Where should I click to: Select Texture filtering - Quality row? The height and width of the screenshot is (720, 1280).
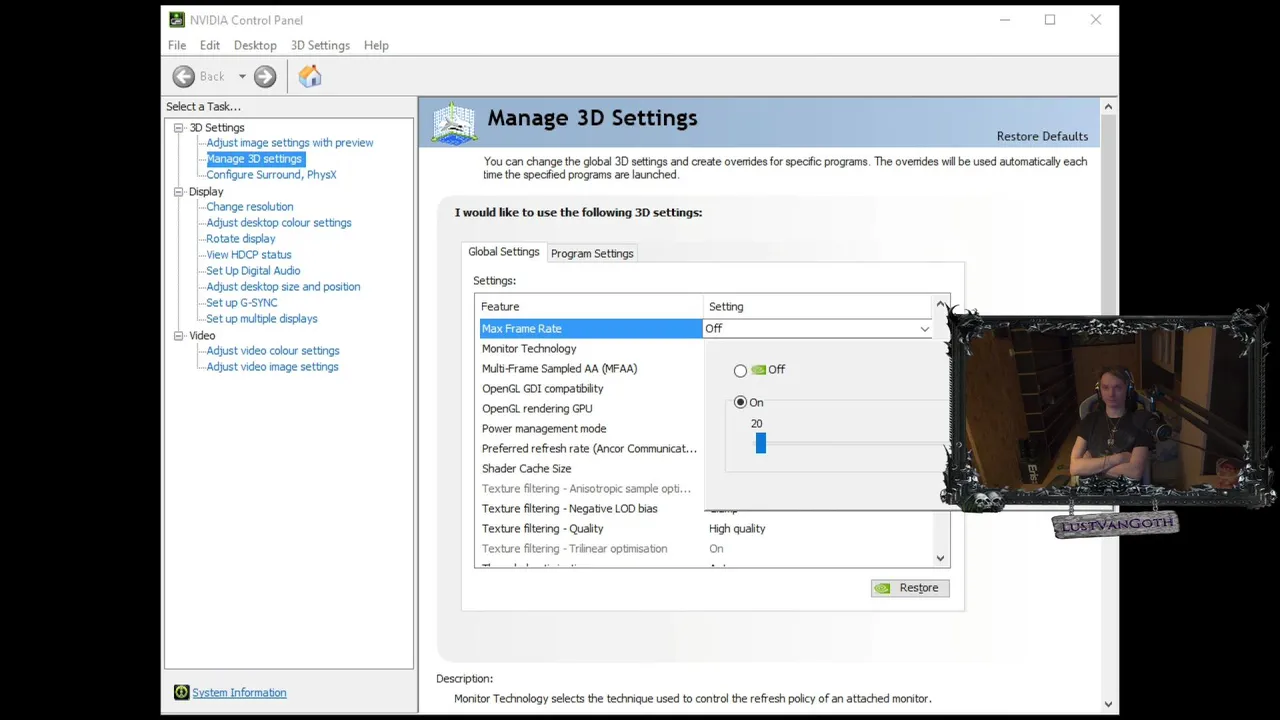[x=705, y=528]
